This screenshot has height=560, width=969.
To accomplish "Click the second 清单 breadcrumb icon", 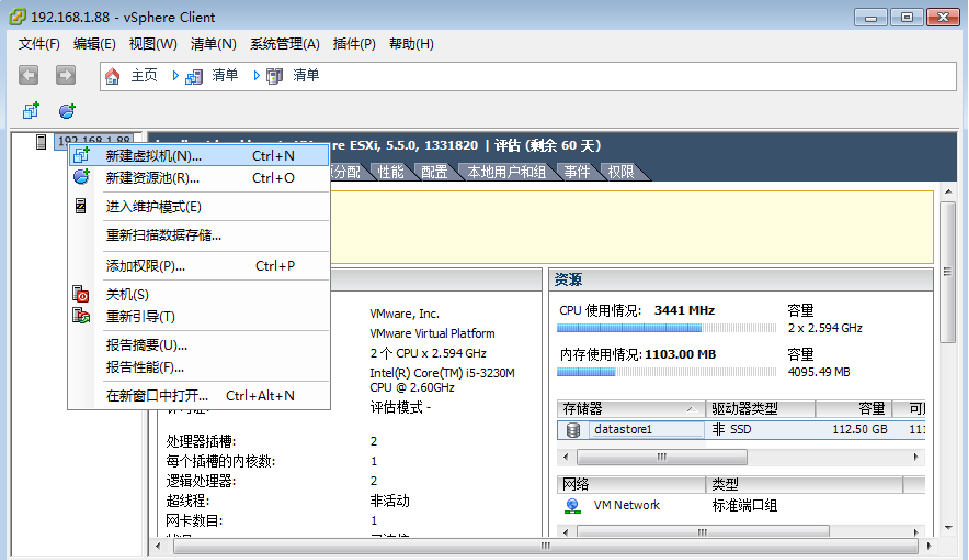I will pyautogui.click(x=274, y=76).
